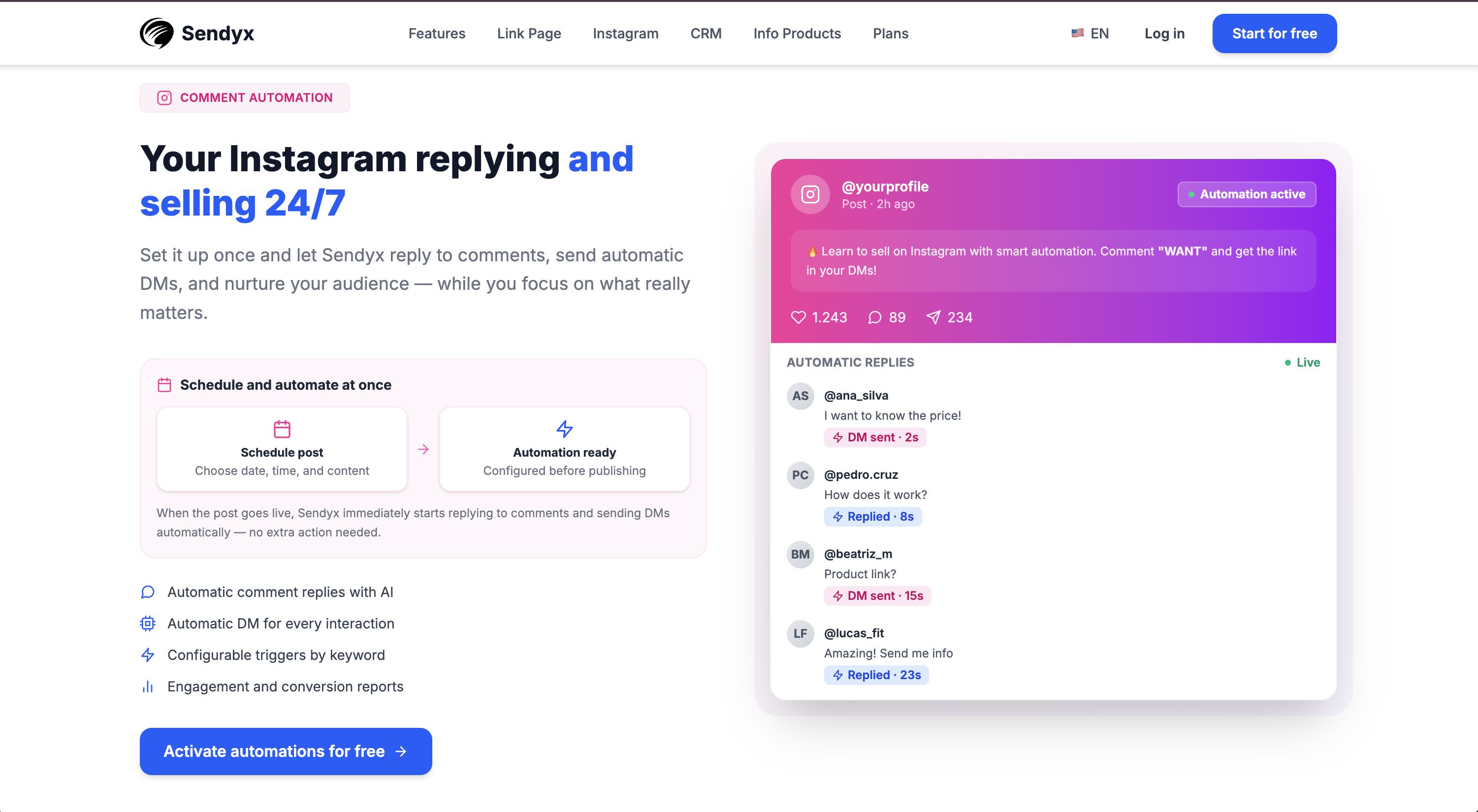The height and width of the screenshot is (812, 1478).
Task: Click the calendar icon in Schedule post card
Action: click(282, 429)
